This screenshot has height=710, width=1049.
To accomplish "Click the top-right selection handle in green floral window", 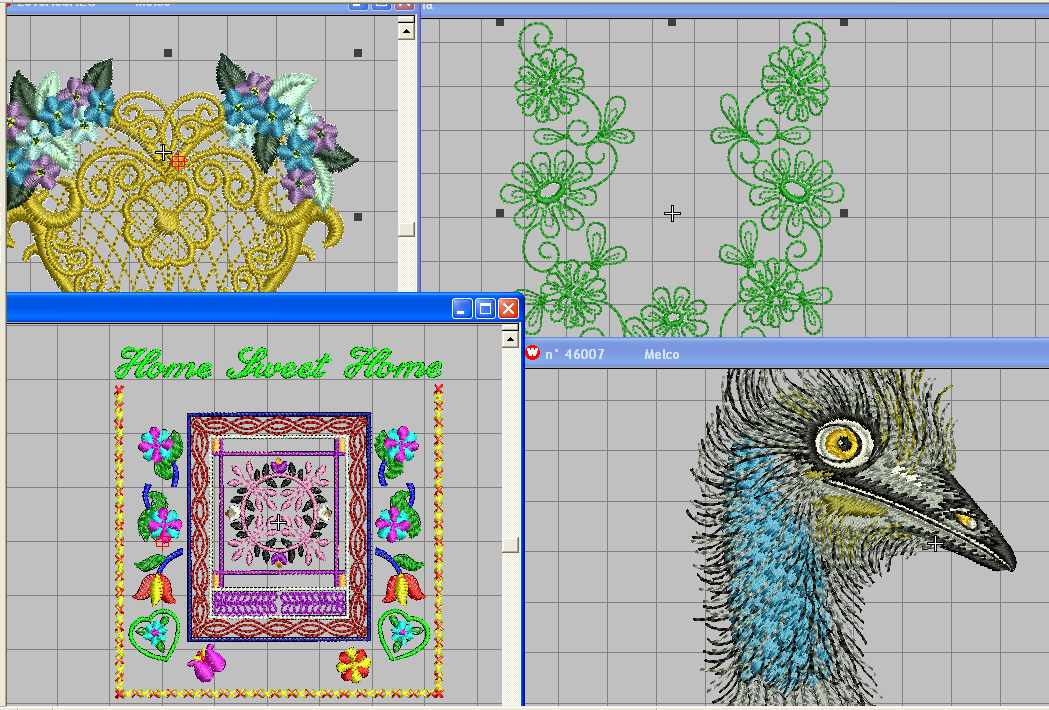I will pyautogui.click(x=844, y=23).
